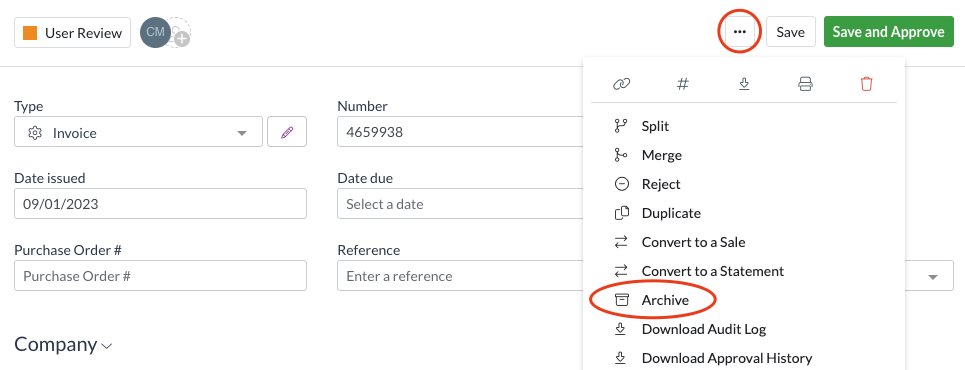Click the purple pencil edit icon
The width and height of the screenshot is (965, 370).
287,132
